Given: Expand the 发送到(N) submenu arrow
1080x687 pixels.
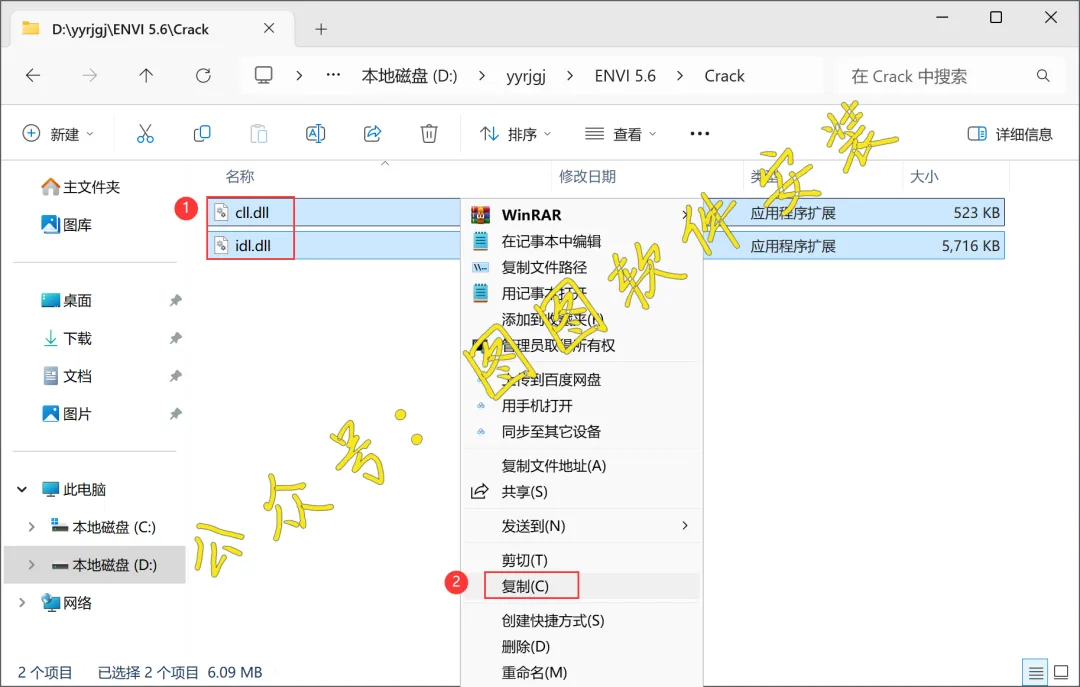Looking at the screenshot, I should (685, 526).
